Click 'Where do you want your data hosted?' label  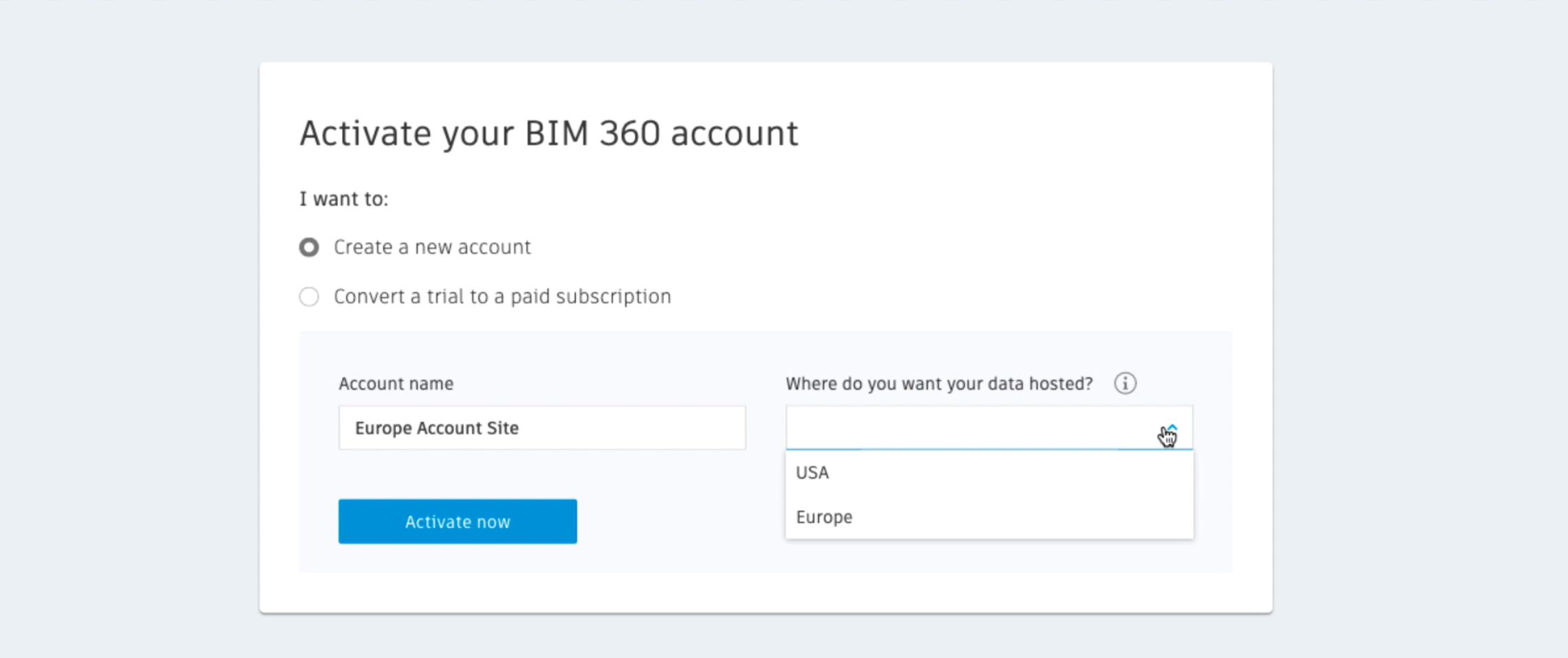(939, 383)
